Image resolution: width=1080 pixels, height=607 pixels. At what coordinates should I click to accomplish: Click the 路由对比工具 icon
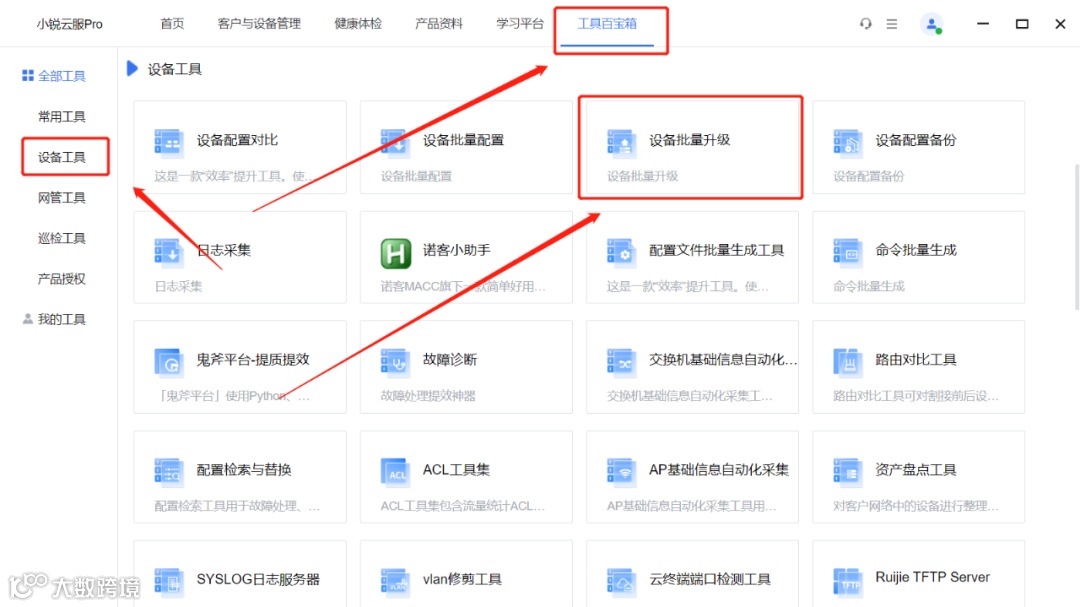pos(847,362)
